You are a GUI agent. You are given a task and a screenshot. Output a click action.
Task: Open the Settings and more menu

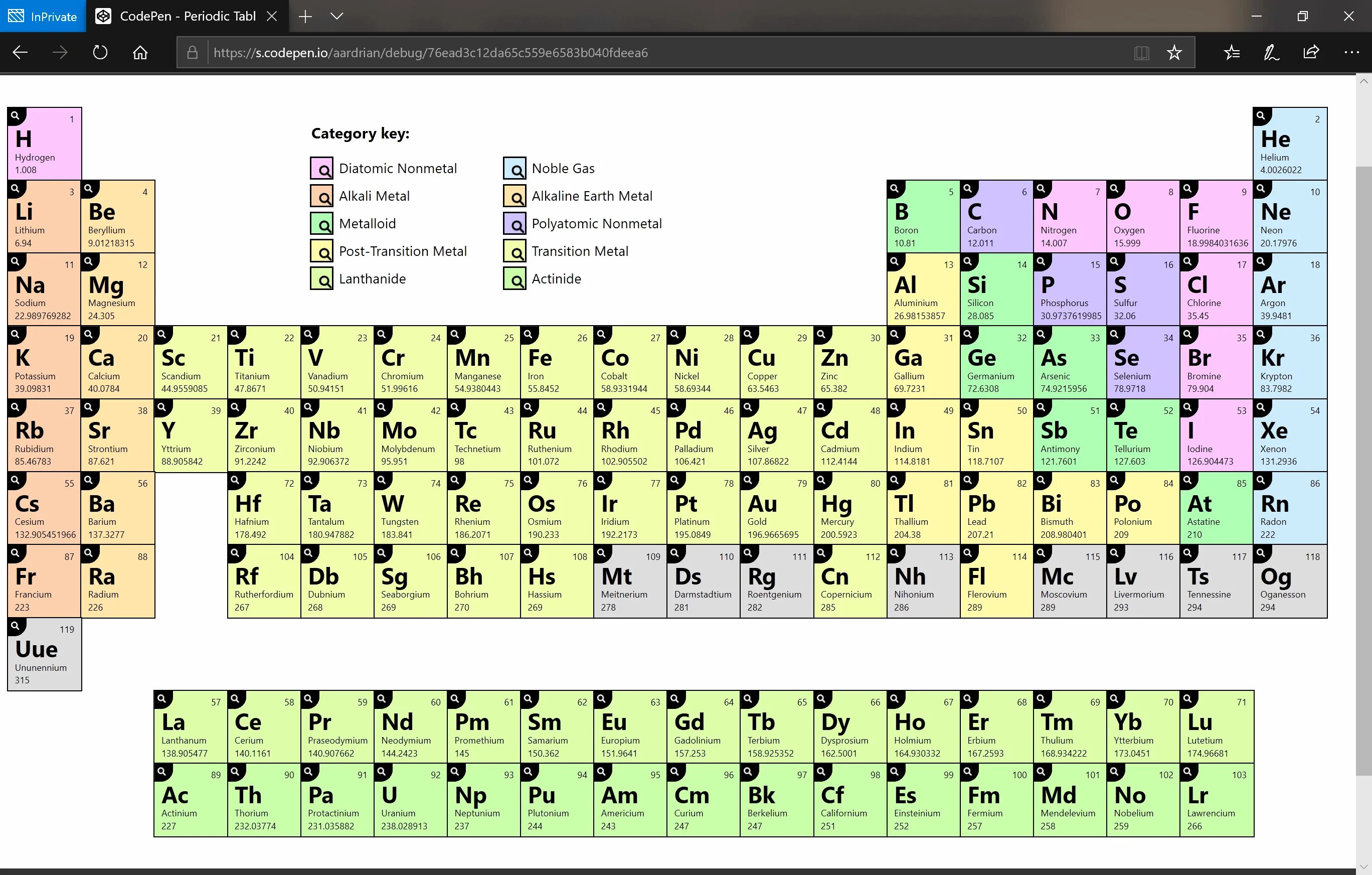point(1352,52)
